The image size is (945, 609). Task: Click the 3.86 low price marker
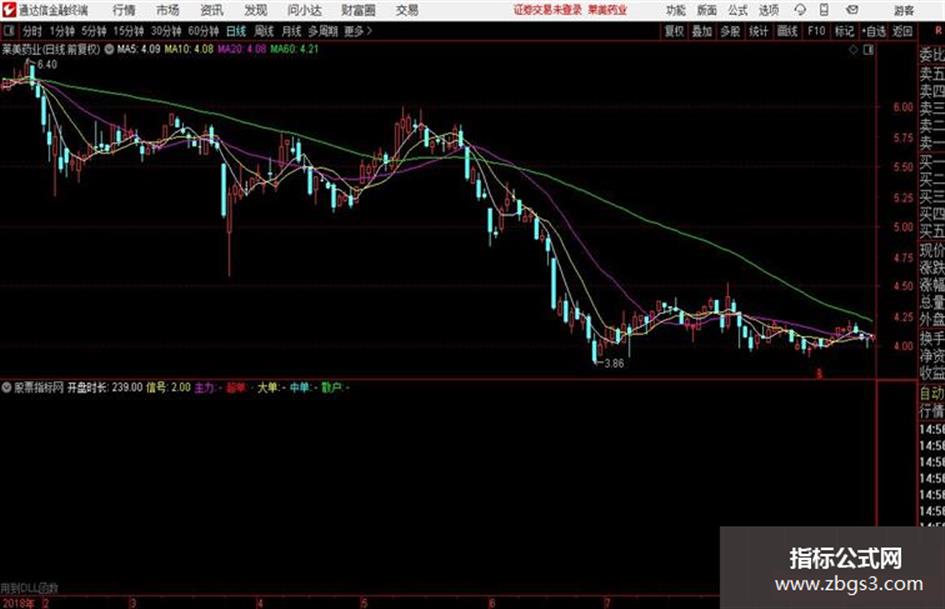[x=614, y=363]
